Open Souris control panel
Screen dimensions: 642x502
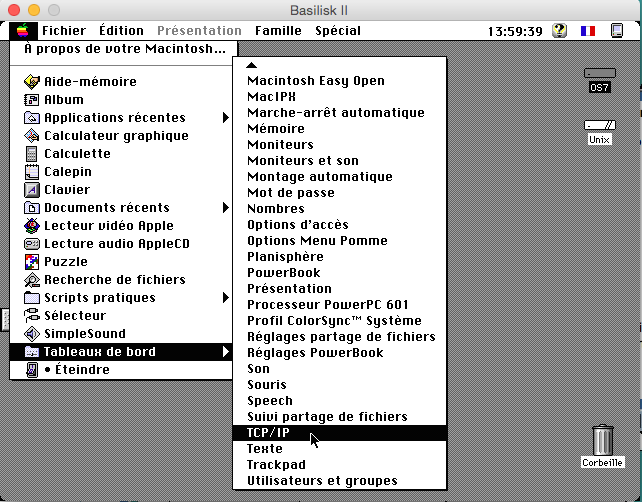click(x=339, y=384)
